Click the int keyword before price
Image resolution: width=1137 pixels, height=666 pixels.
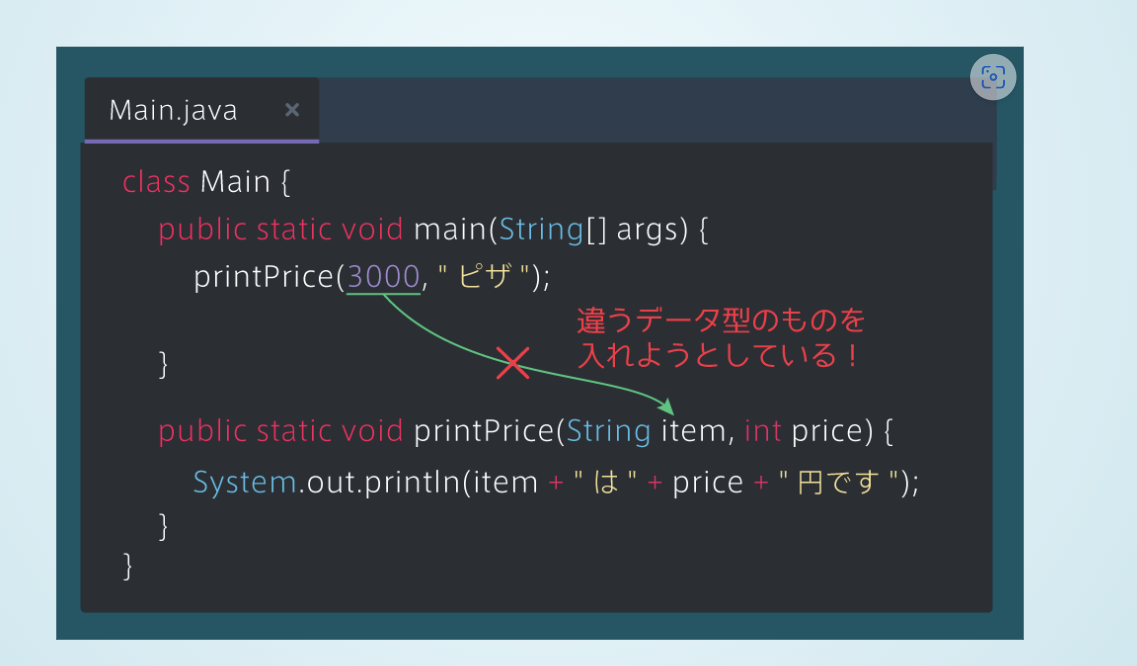[763, 431]
